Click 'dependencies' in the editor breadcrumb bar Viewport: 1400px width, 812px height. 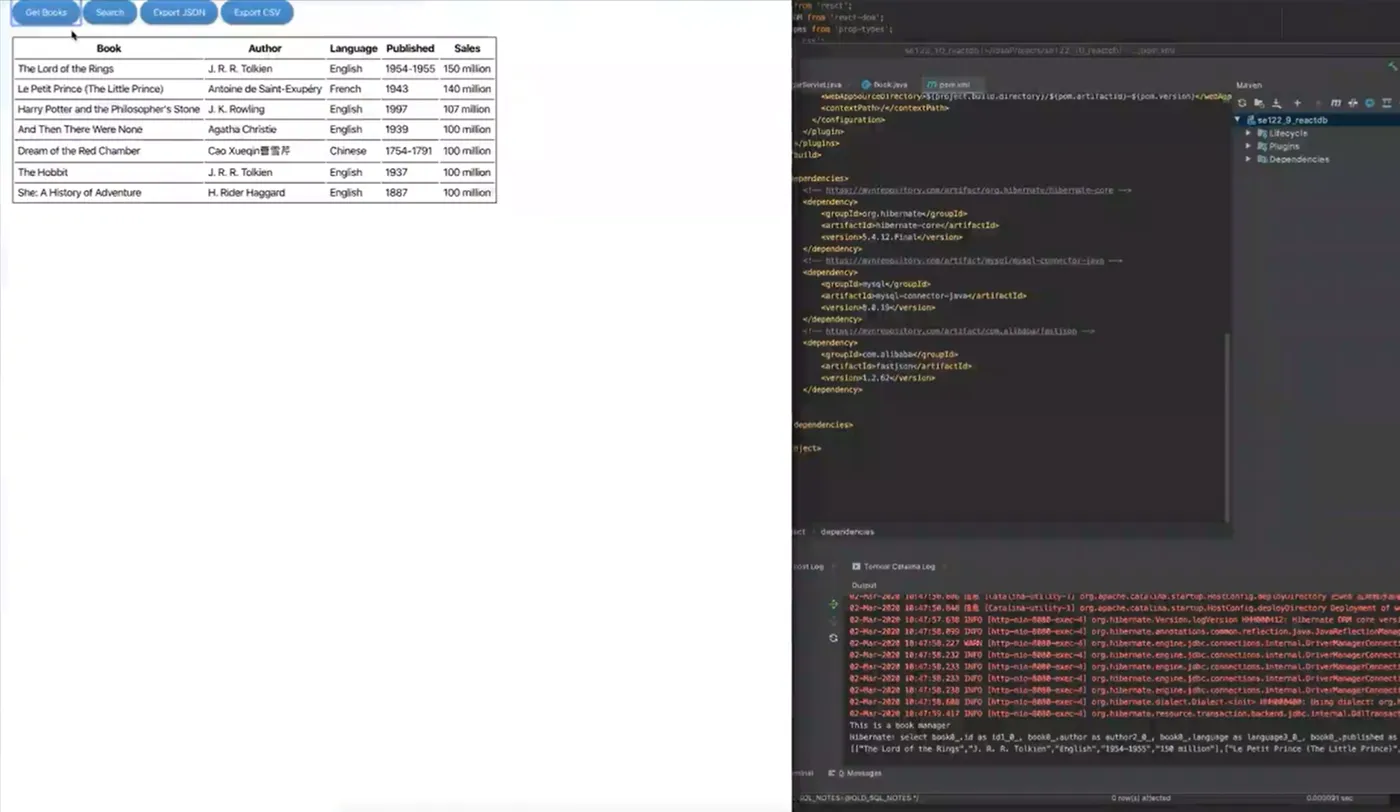pos(847,532)
